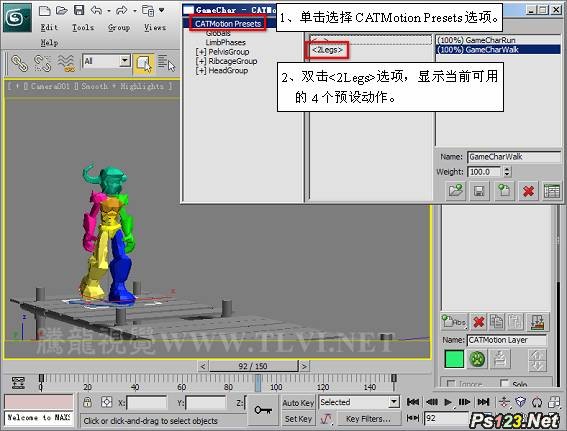
Task: Expand the RibcageGroup tree node
Action: point(201,61)
